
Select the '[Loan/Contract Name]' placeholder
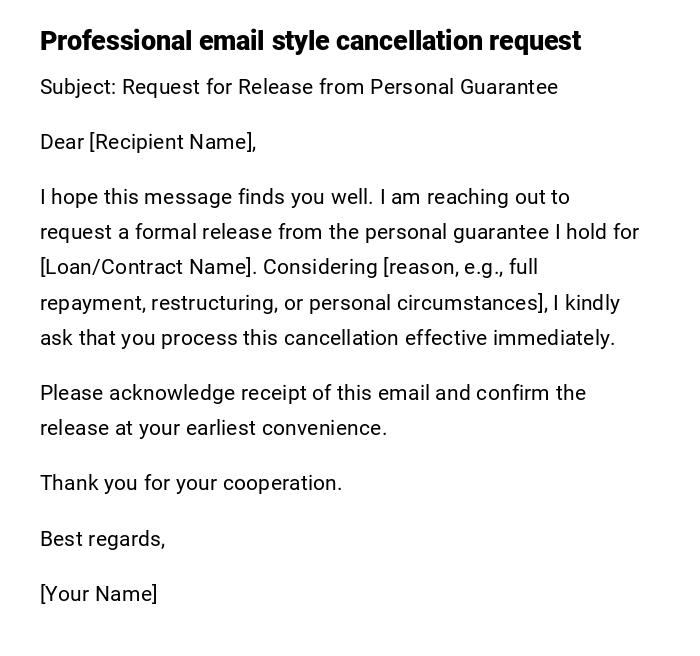[x=146, y=267]
